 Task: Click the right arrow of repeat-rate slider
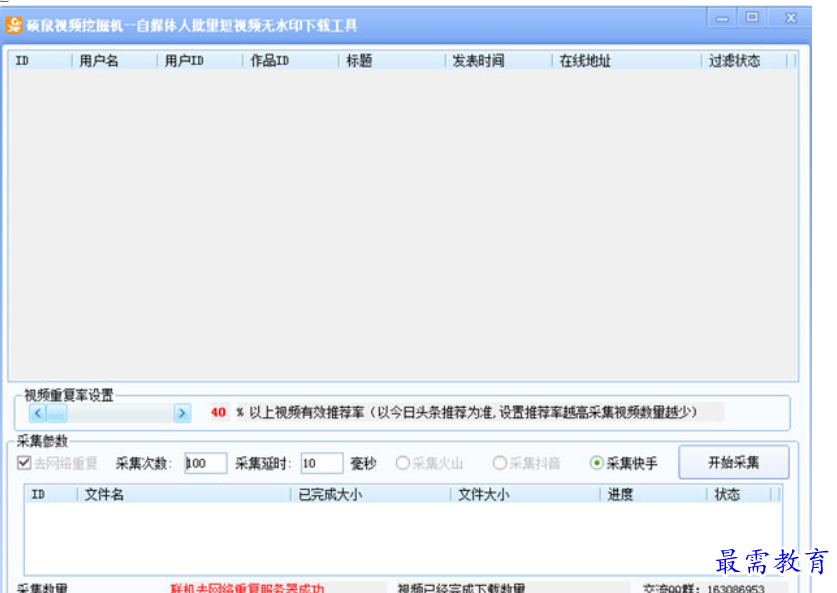pyautogui.click(x=182, y=413)
